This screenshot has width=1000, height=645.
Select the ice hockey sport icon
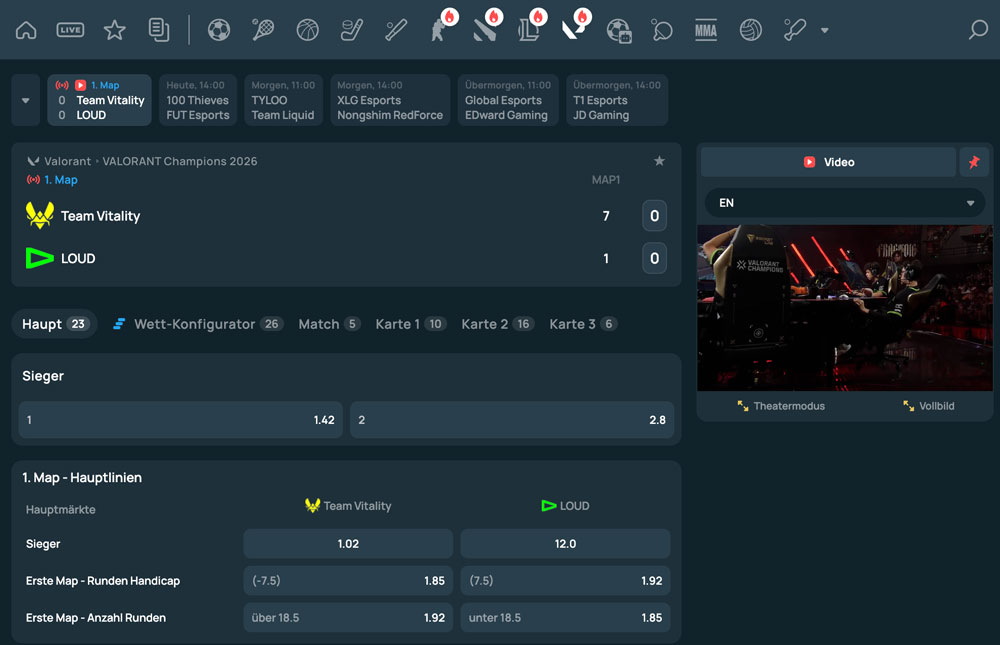coord(351,30)
